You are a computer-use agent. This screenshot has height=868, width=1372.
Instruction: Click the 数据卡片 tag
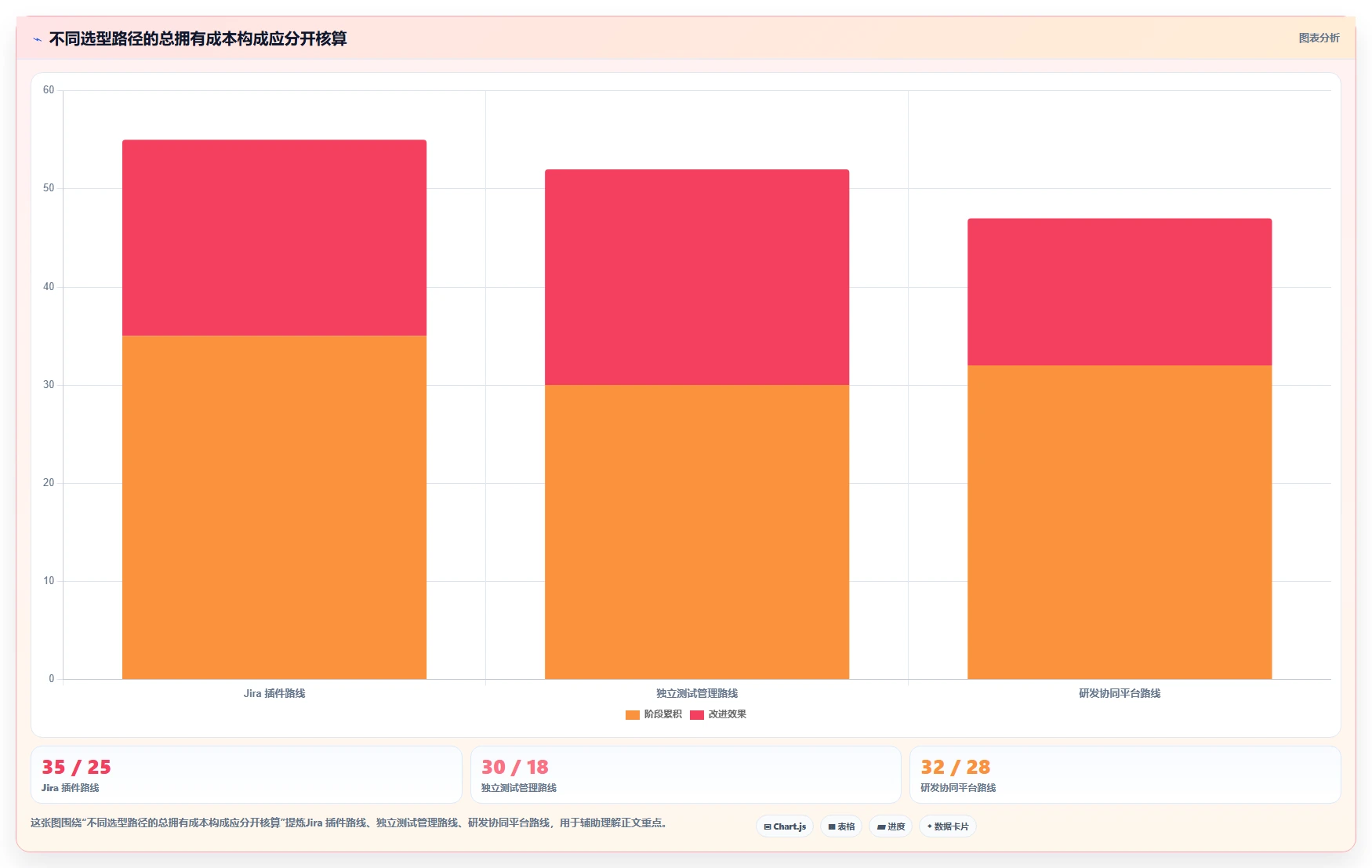[947, 826]
